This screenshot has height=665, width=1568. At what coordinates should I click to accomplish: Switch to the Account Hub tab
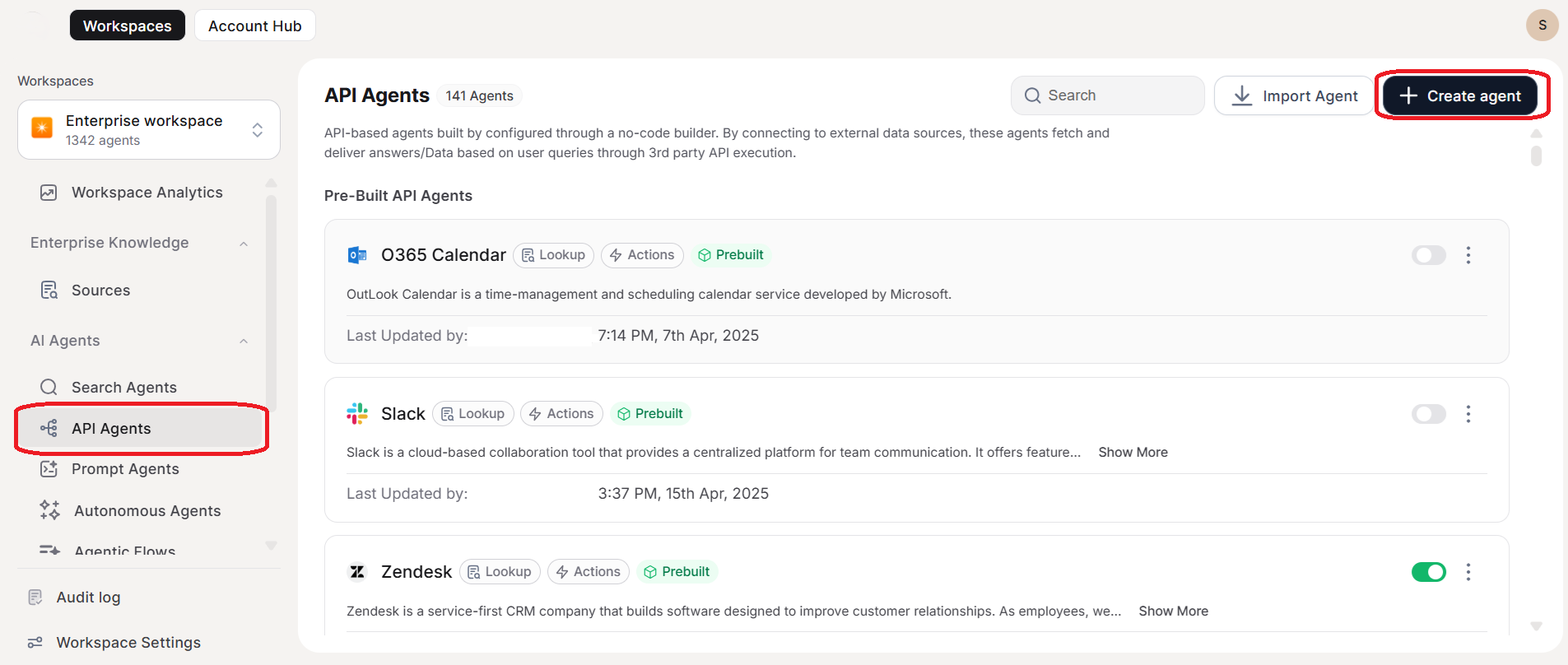tap(255, 26)
